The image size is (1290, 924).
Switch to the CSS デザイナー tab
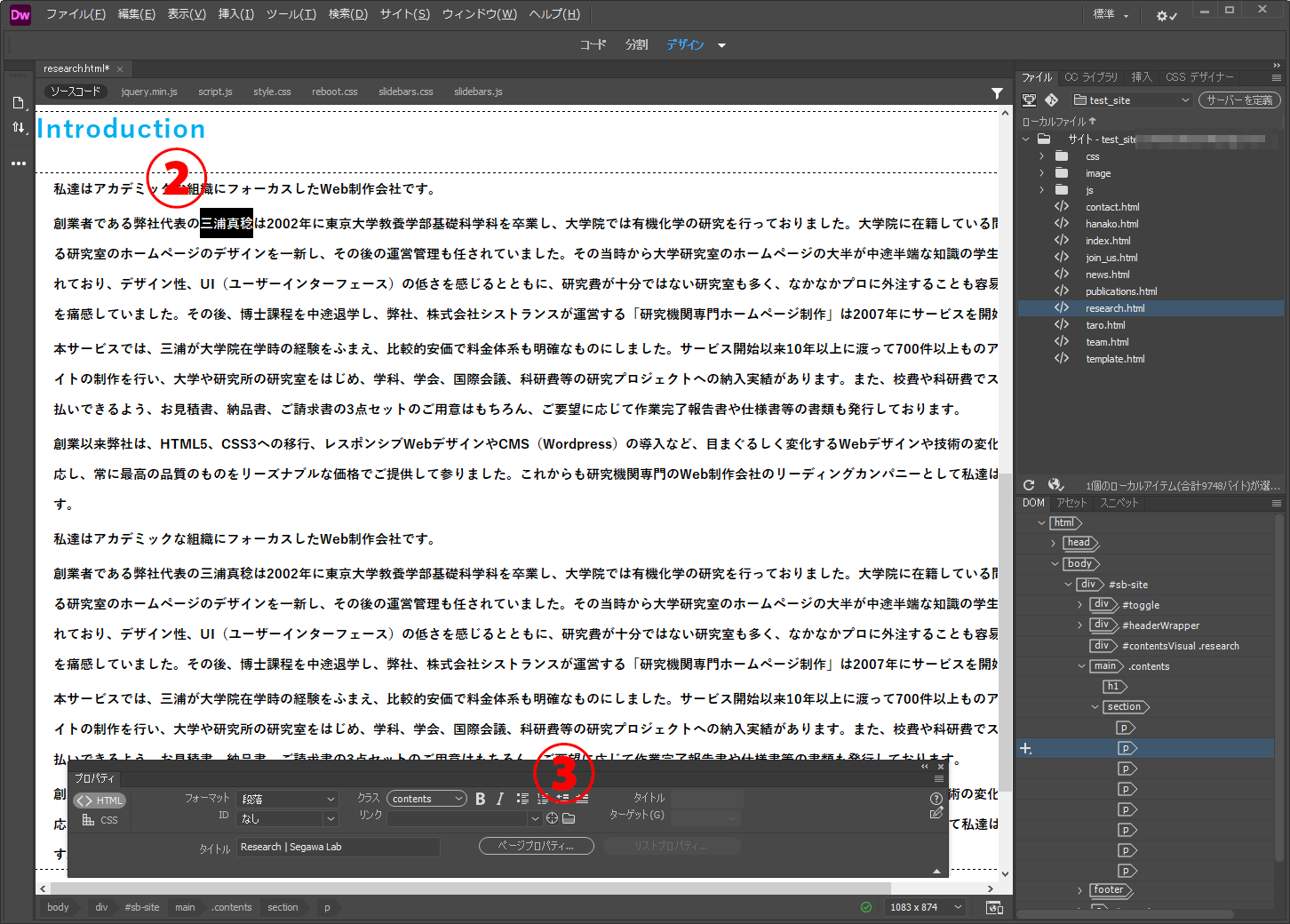(1199, 77)
